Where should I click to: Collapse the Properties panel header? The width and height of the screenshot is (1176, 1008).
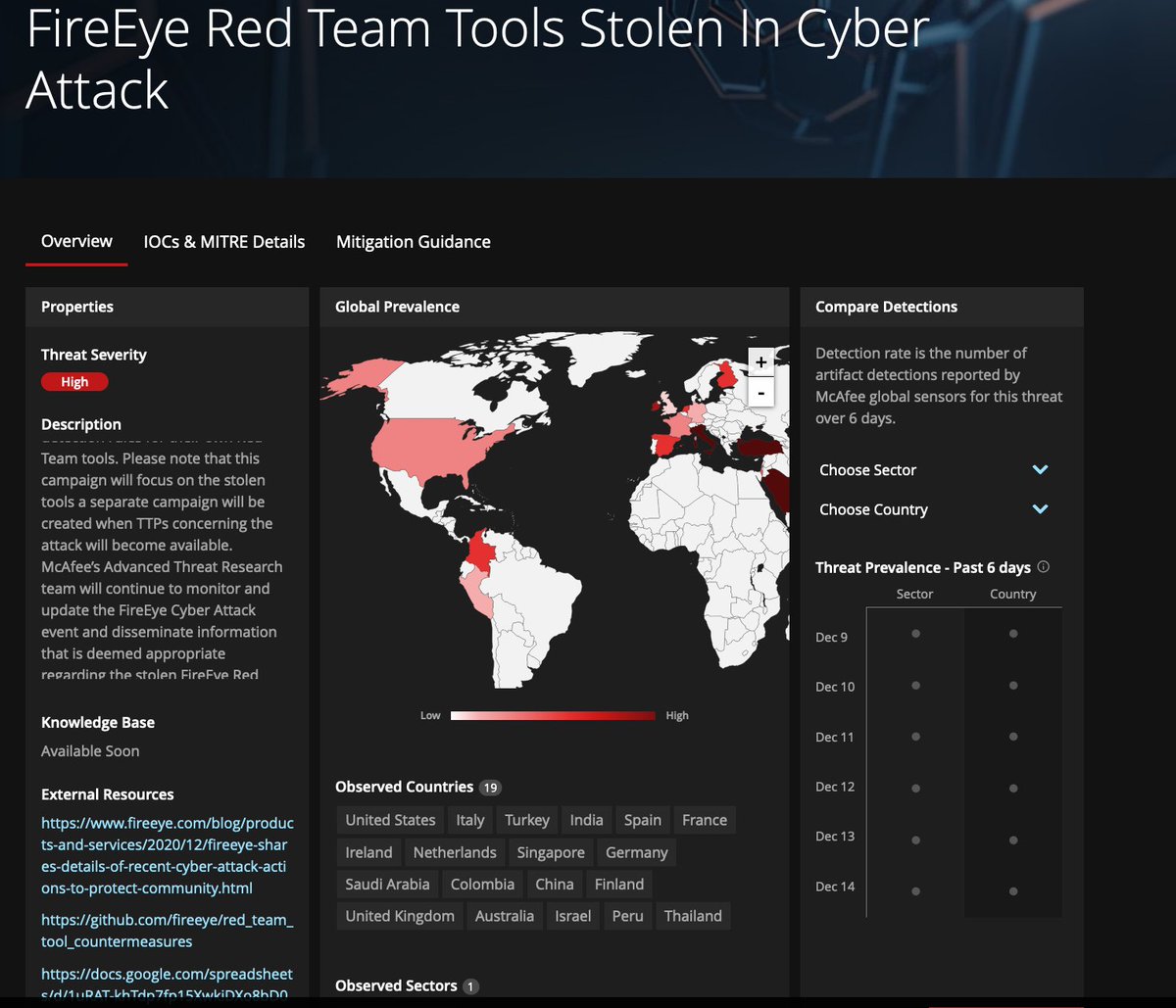[76, 307]
